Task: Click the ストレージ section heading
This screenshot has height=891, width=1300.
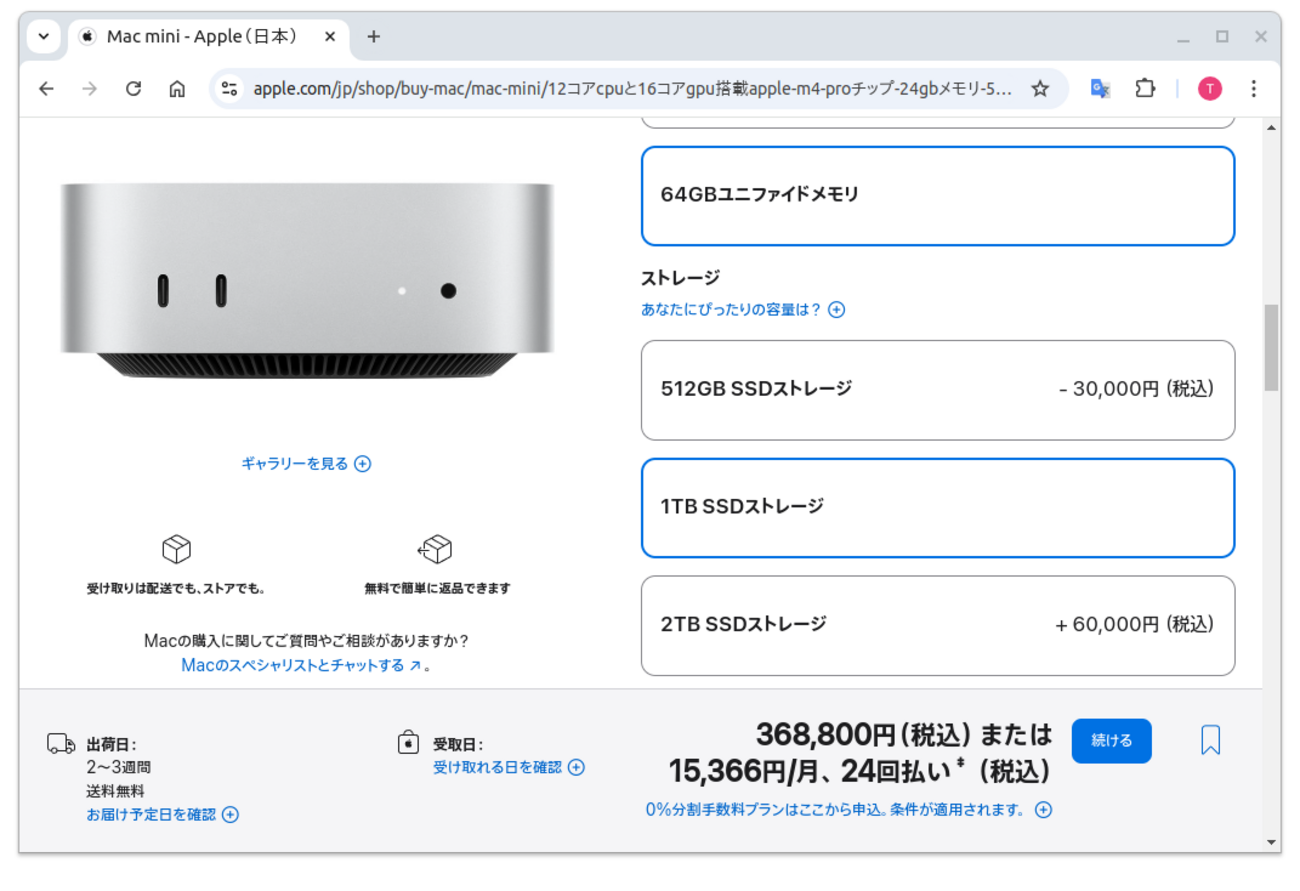Action: [x=680, y=278]
